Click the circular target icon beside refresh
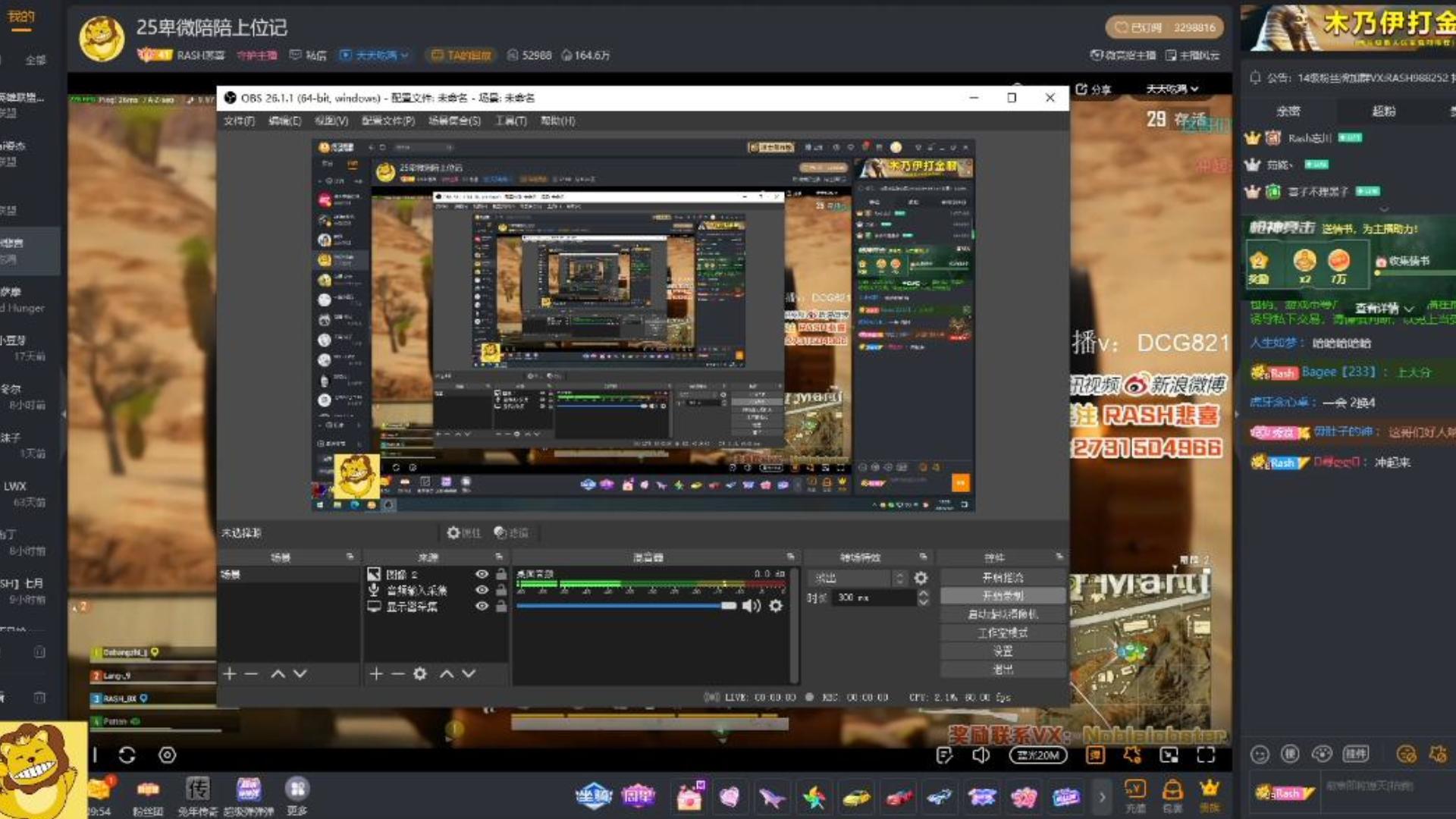Image resolution: width=1456 pixels, height=819 pixels. [167, 755]
